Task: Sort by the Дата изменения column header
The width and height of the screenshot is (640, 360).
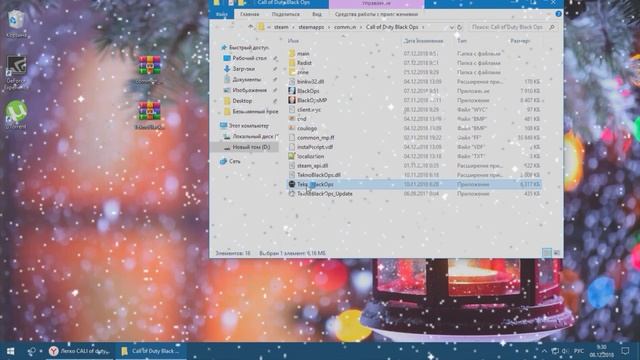Action: pyautogui.click(x=423, y=41)
